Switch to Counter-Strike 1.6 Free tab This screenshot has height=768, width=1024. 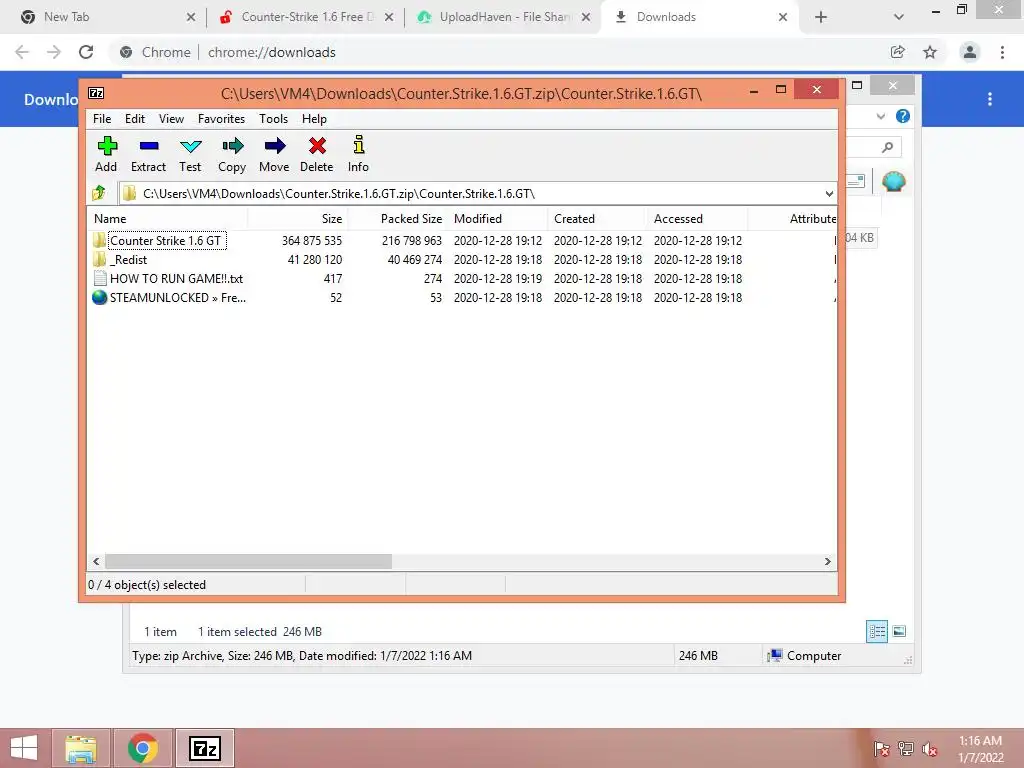tap(307, 17)
